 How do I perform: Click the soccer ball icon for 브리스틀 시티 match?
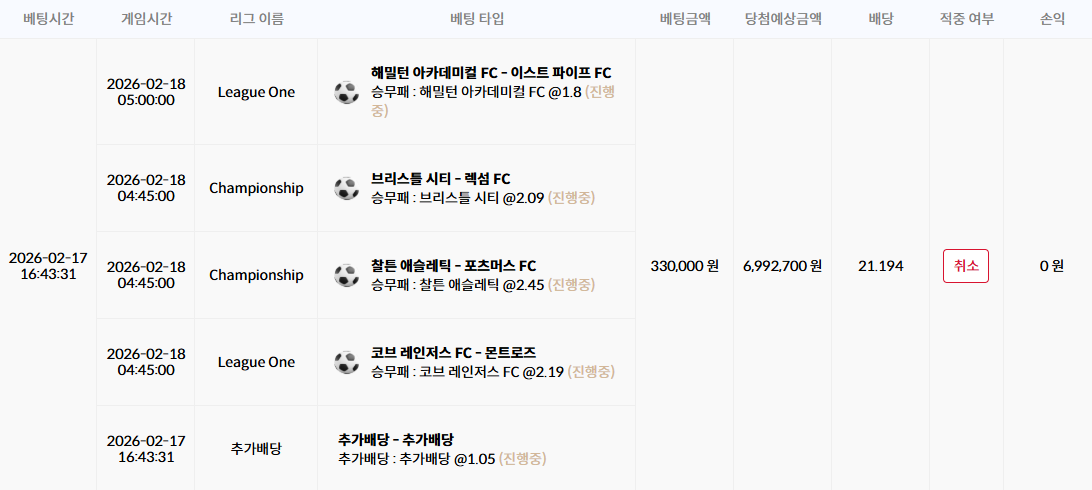pos(346,188)
